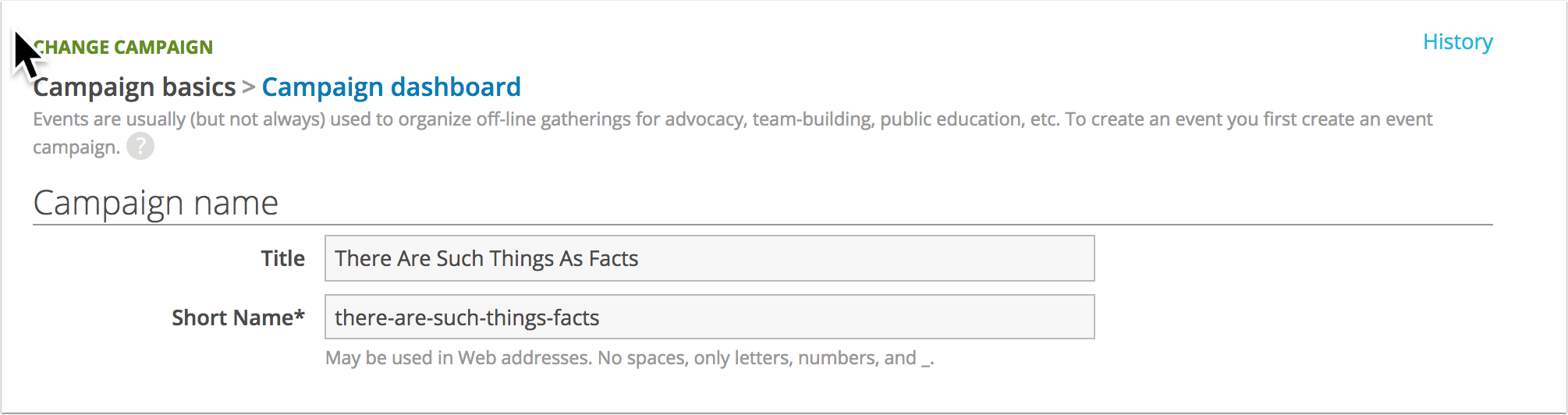Viewport: 1568px width, 415px height.
Task: Click the word Facts in Title field
Action: (x=613, y=258)
